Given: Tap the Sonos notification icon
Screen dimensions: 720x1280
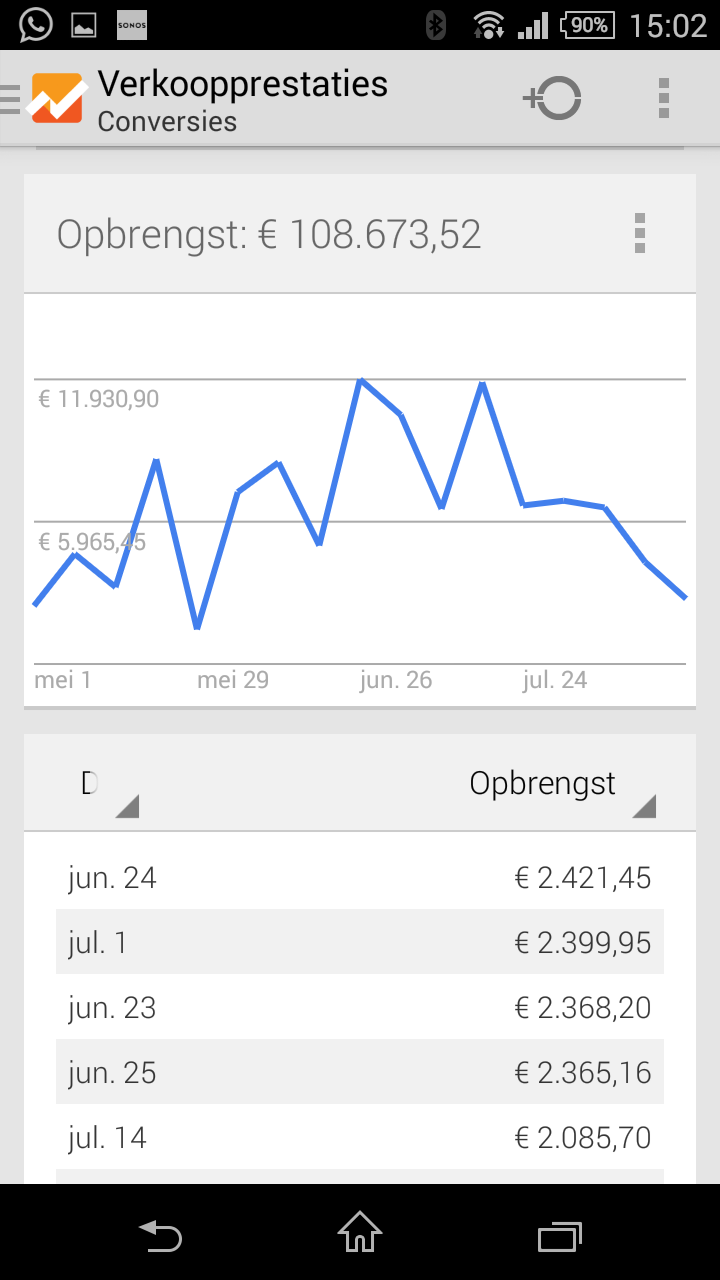Looking at the screenshot, I should click(132, 25).
